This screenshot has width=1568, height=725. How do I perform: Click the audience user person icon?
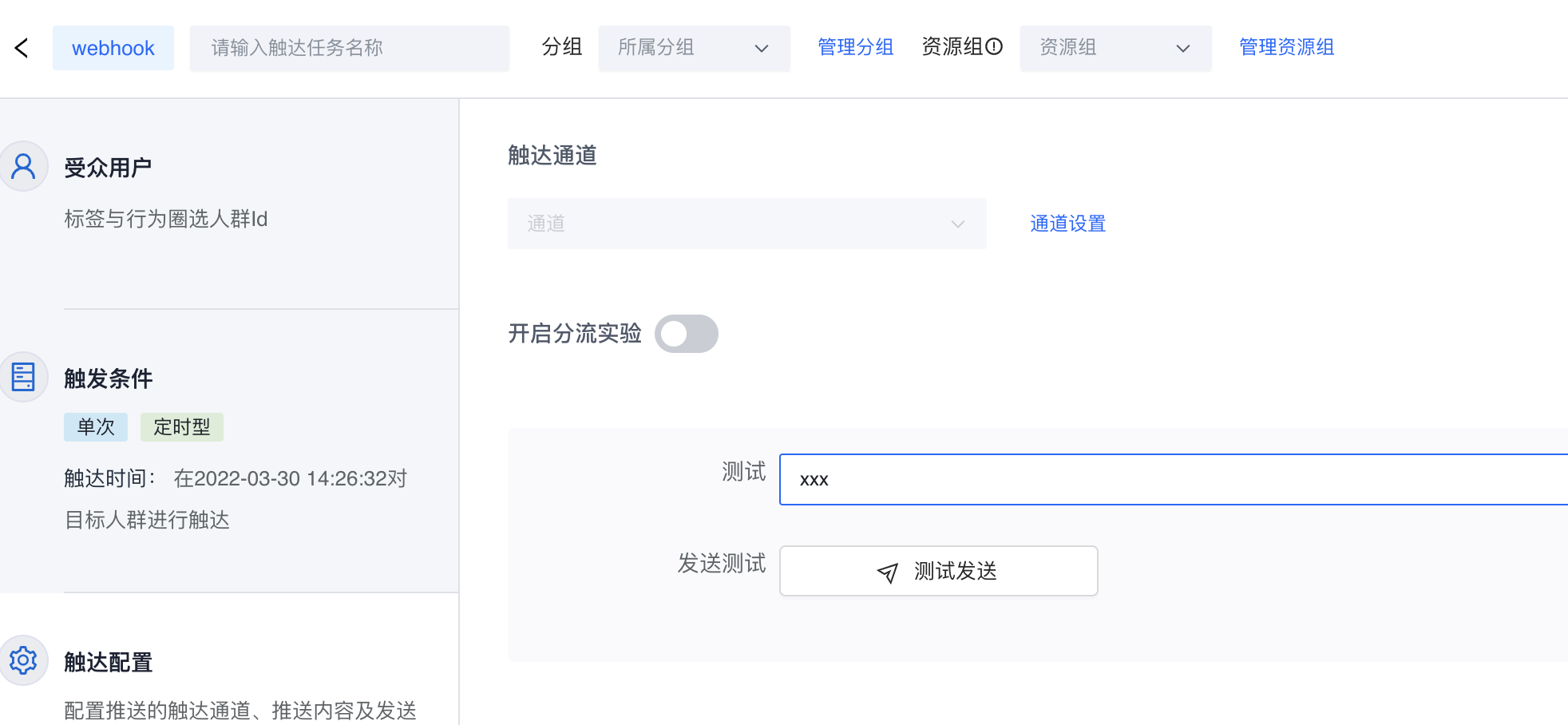click(x=24, y=166)
